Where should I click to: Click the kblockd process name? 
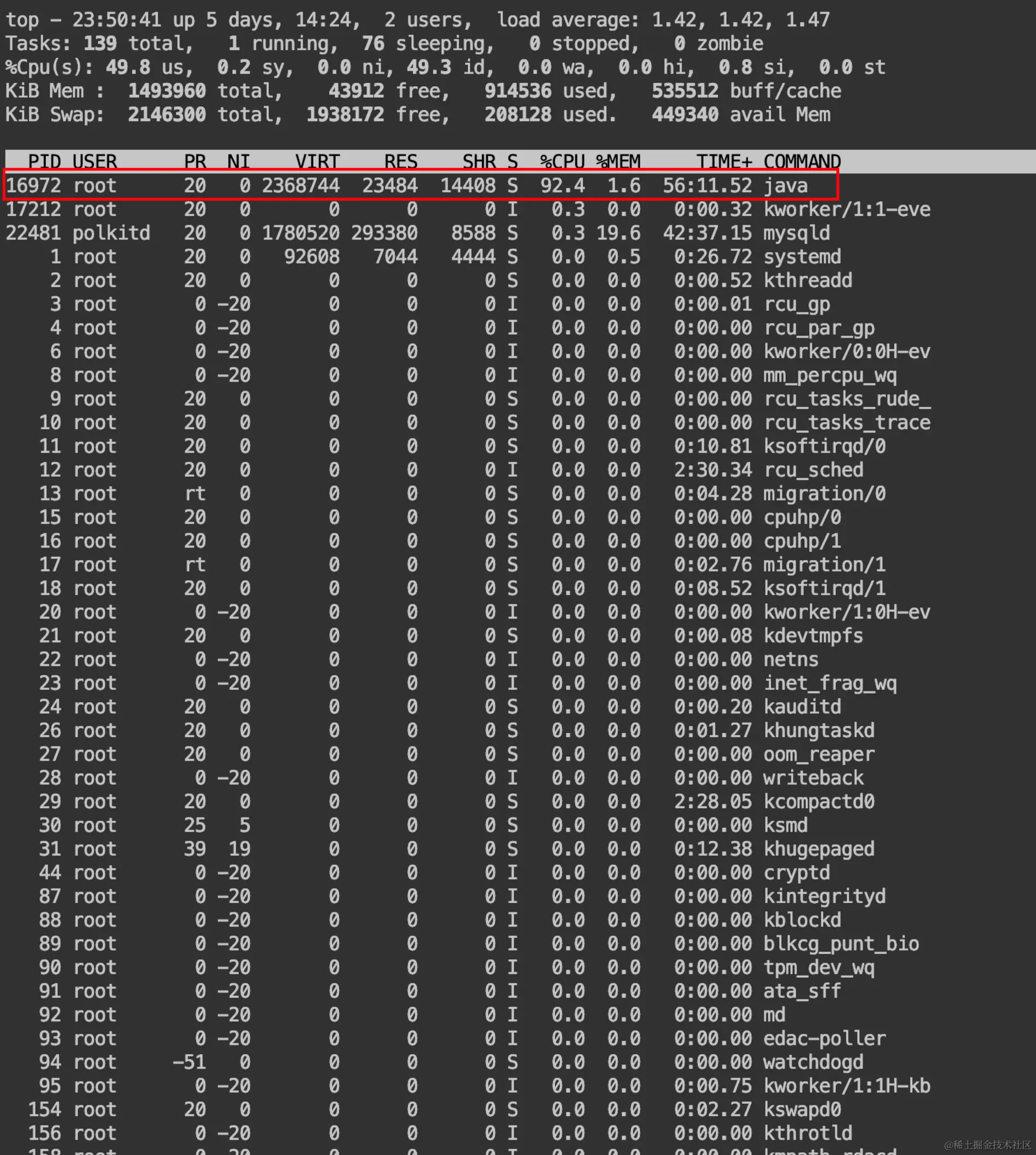802,920
